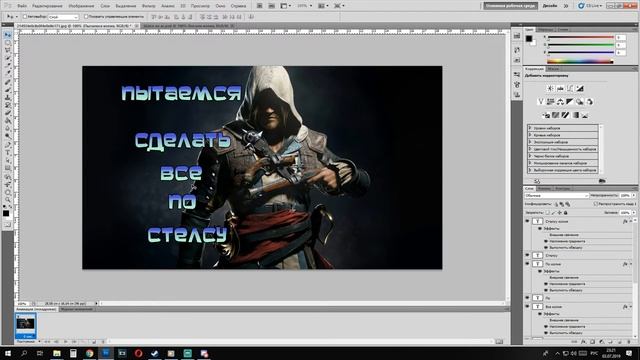The height and width of the screenshot is (360, 640).
Task: Open the layer blend mode dropdown 'Обычные'
Action: [557, 196]
